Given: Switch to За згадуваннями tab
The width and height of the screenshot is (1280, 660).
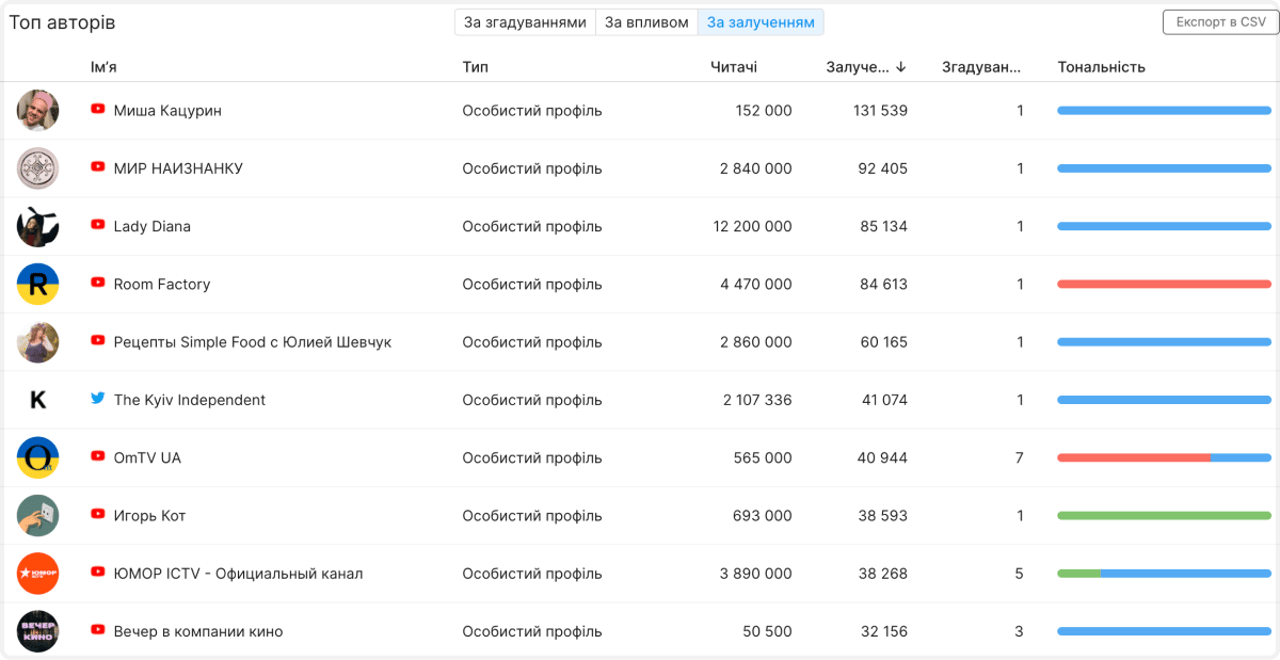Looking at the screenshot, I should coord(525,22).
